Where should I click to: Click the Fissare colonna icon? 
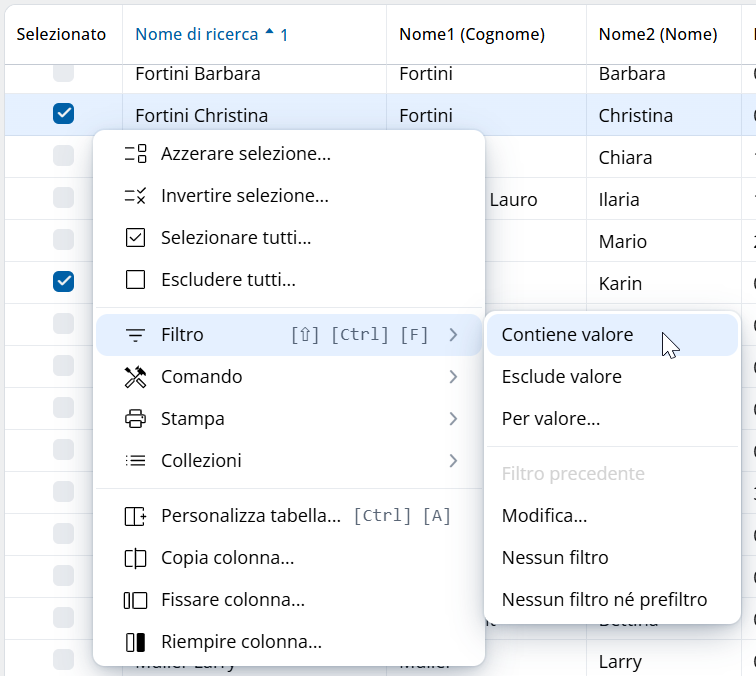135,600
